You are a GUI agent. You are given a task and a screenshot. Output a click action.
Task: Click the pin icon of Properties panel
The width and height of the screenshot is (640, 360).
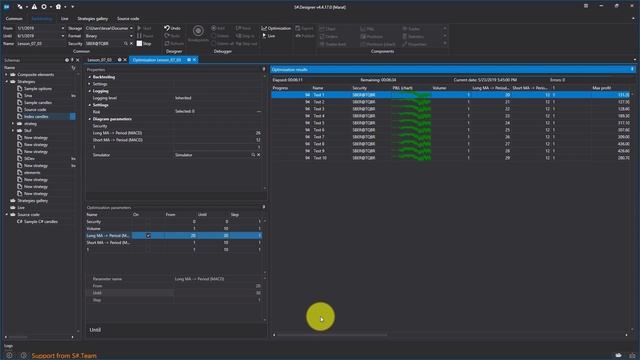click(x=264, y=69)
